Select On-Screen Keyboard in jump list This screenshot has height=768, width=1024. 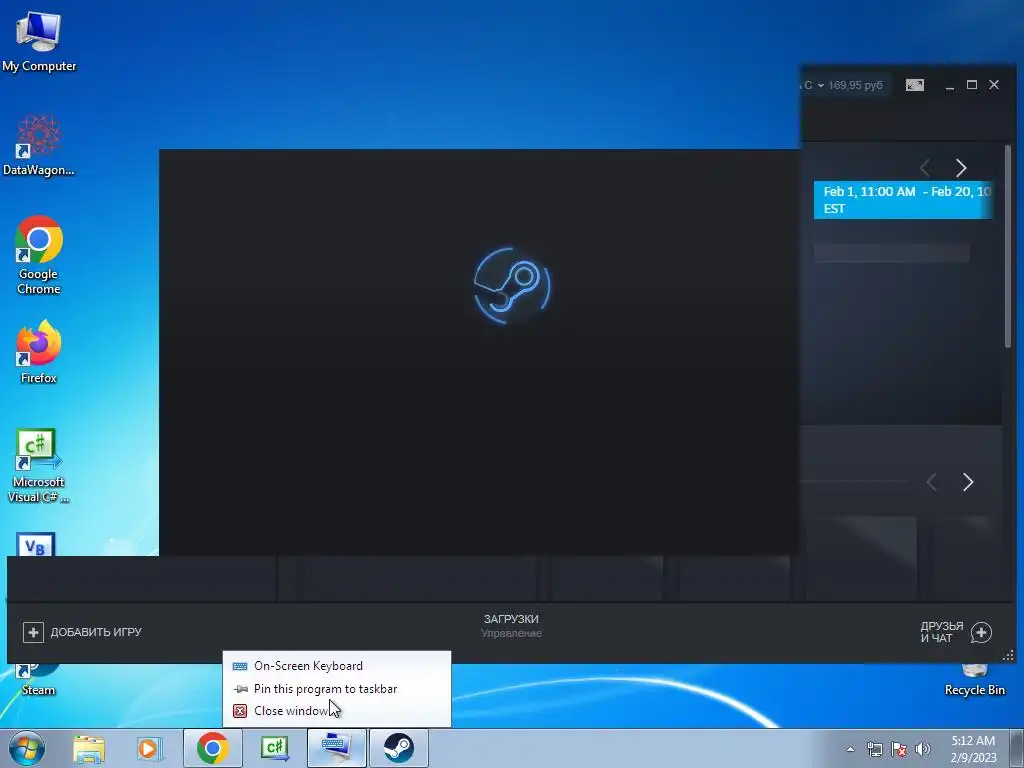click(x=337, y=666)
